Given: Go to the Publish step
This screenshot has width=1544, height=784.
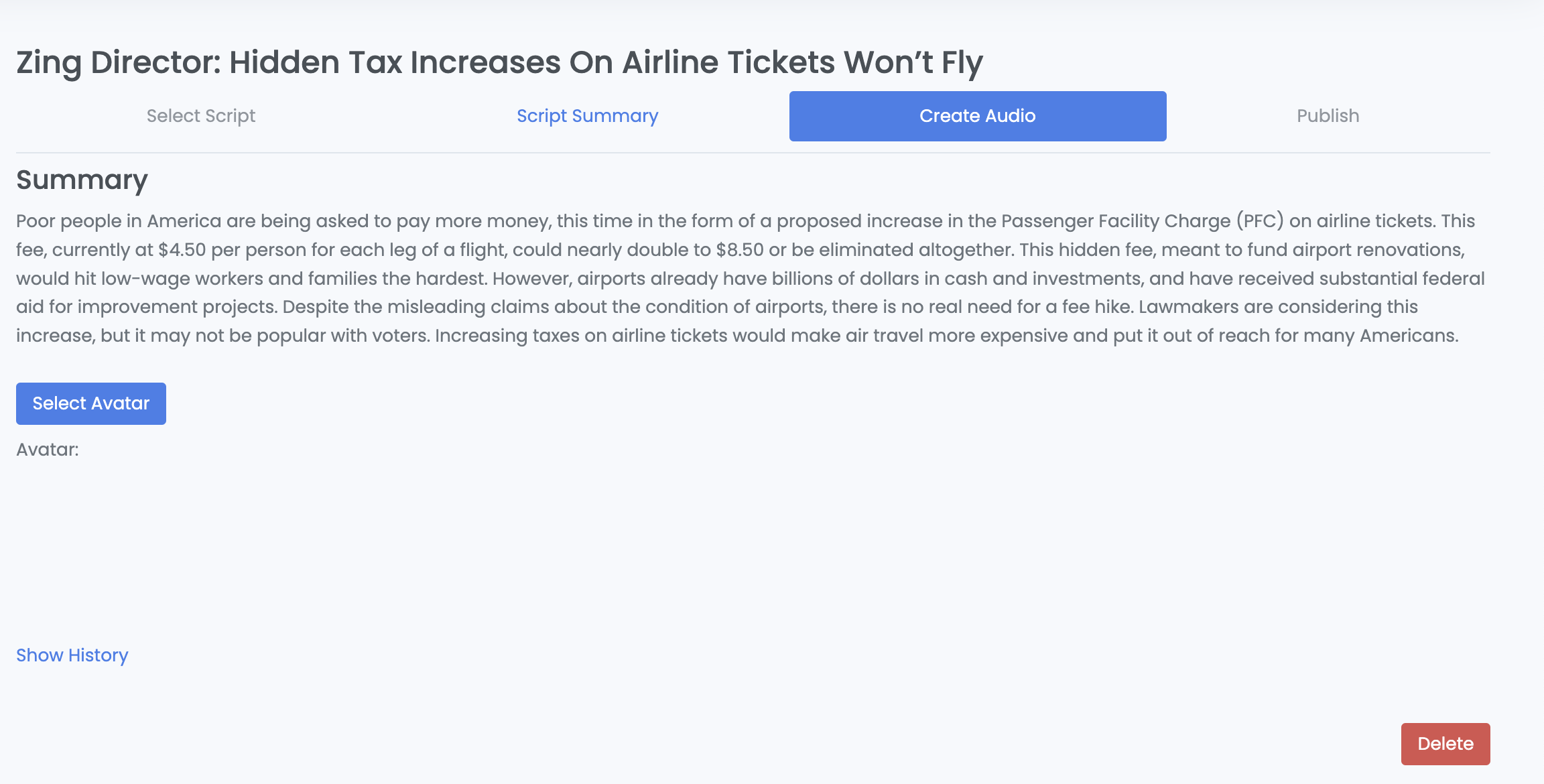Looking at the screenshot, I should (1328, 116).
